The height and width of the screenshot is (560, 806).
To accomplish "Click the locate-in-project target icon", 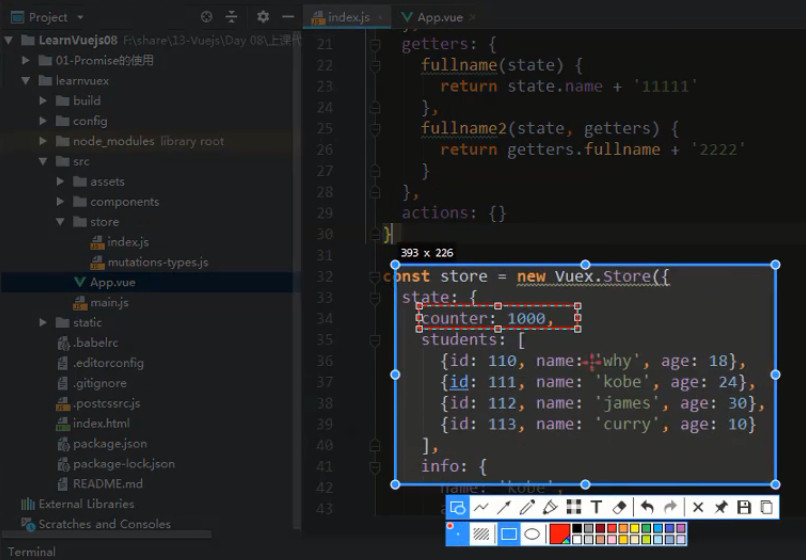I will pos(207,17).
